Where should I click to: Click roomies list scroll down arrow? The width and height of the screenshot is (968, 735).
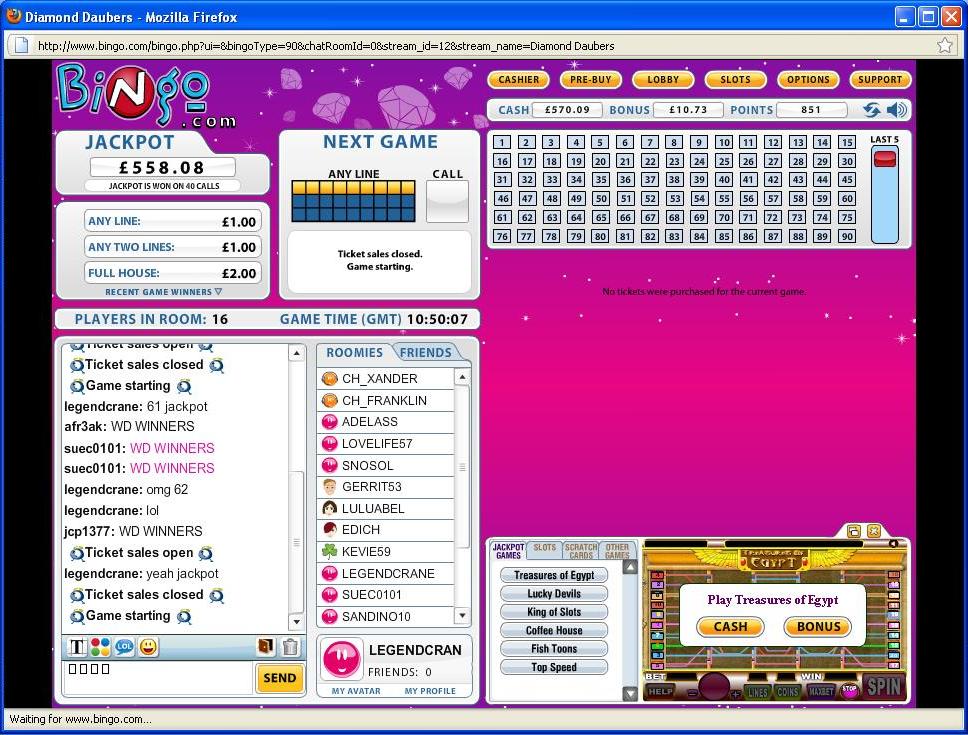(x=461, y=616)
